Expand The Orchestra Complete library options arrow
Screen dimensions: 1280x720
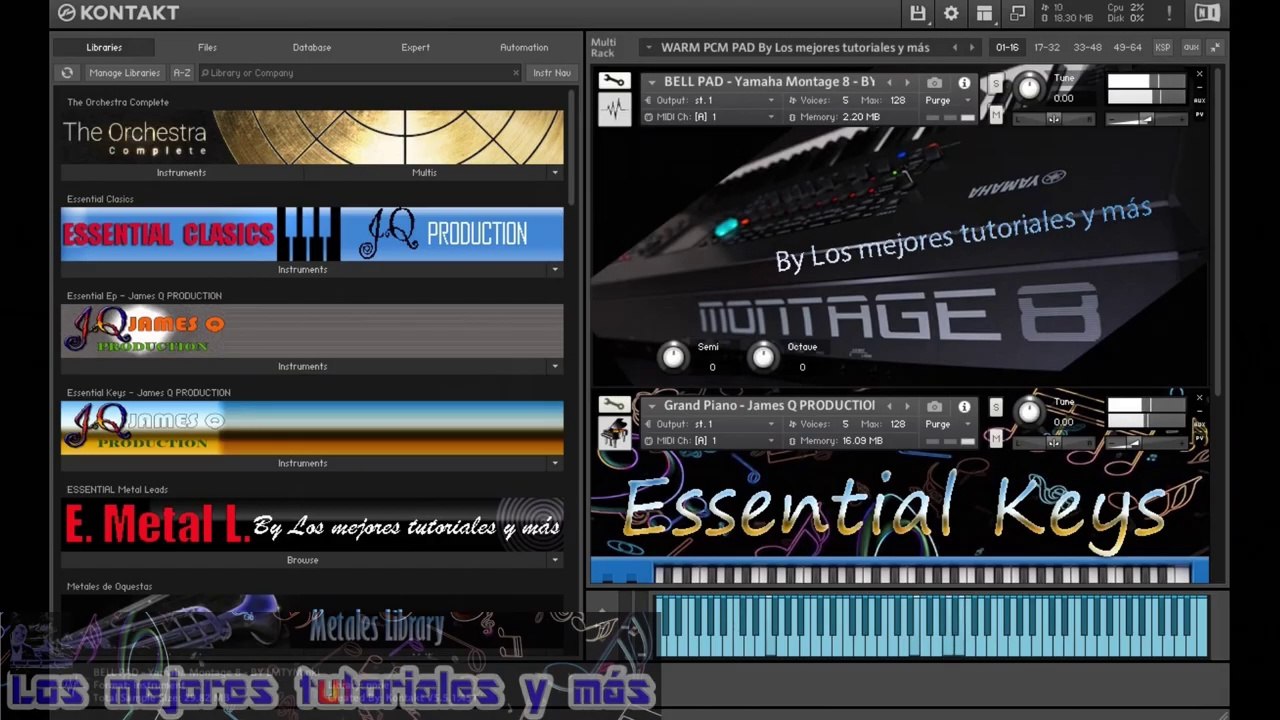[555, 173]
